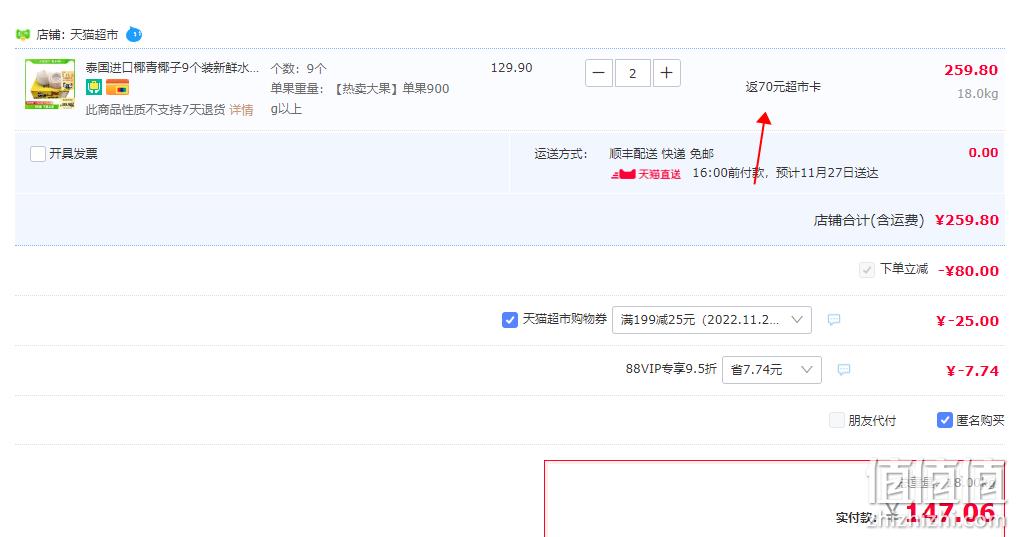This screenshot has height=537, width=1016.
Task: Expand the 省7.74元 discount dropdown
Action: pyautogui.click(x=772, y=370)
